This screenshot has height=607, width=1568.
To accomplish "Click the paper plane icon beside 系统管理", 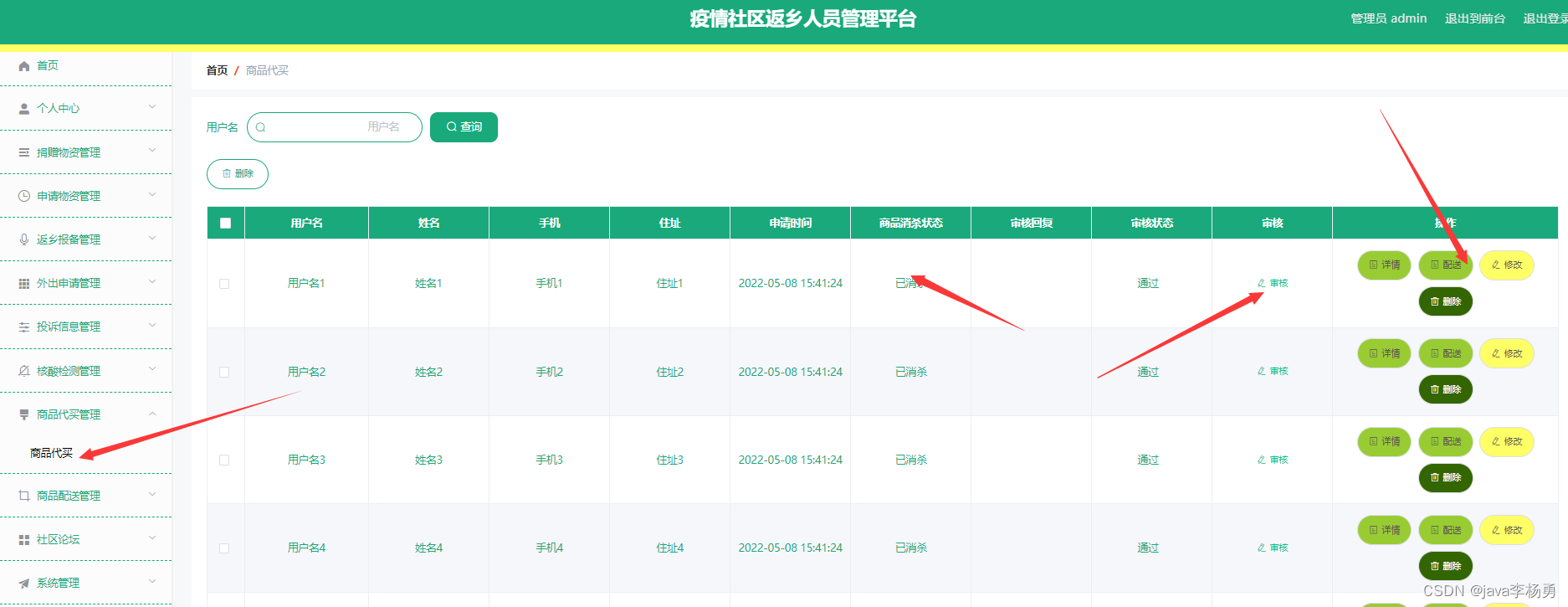I will [24, 583].
